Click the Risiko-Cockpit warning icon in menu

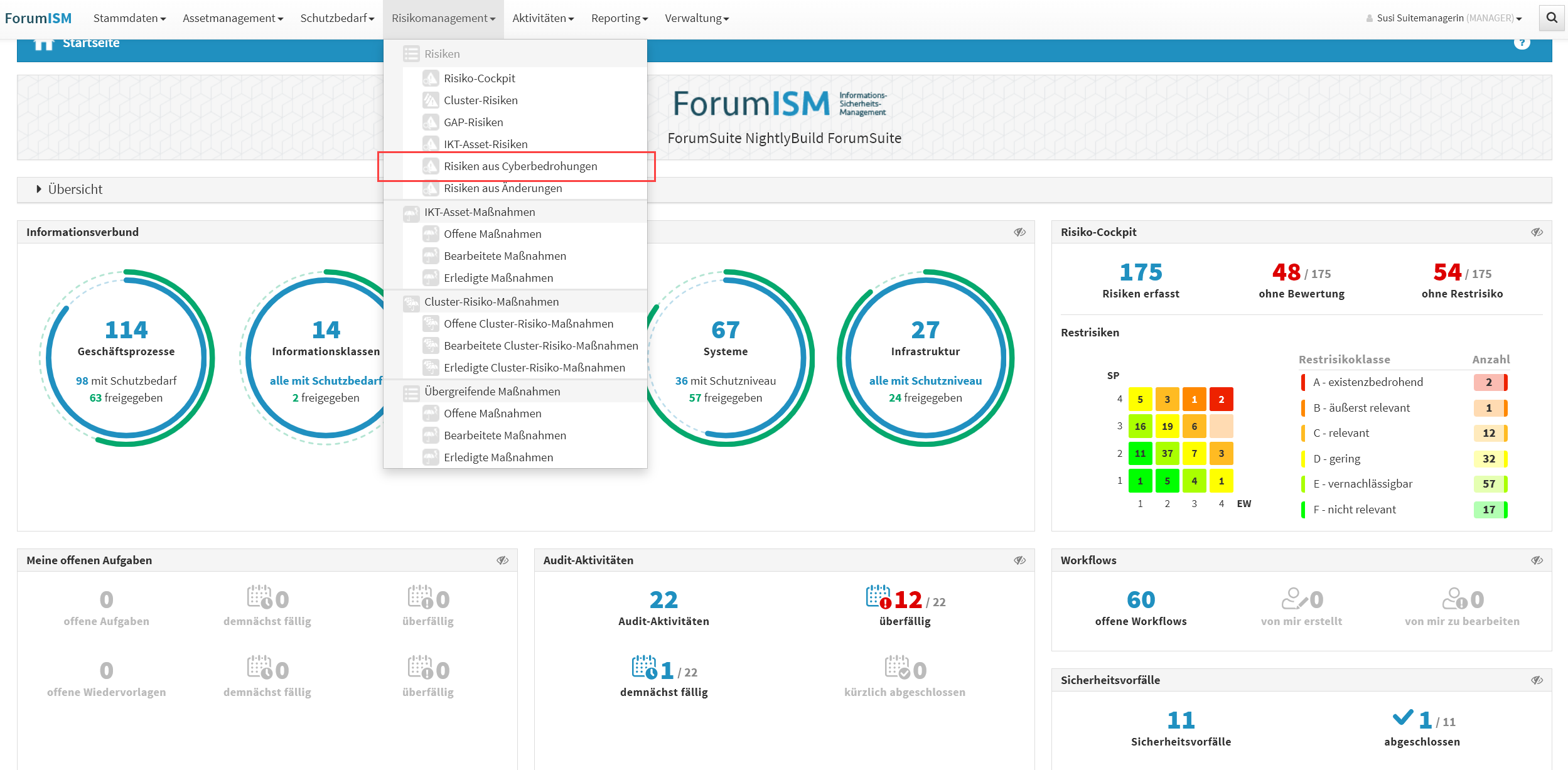[431, 78]
